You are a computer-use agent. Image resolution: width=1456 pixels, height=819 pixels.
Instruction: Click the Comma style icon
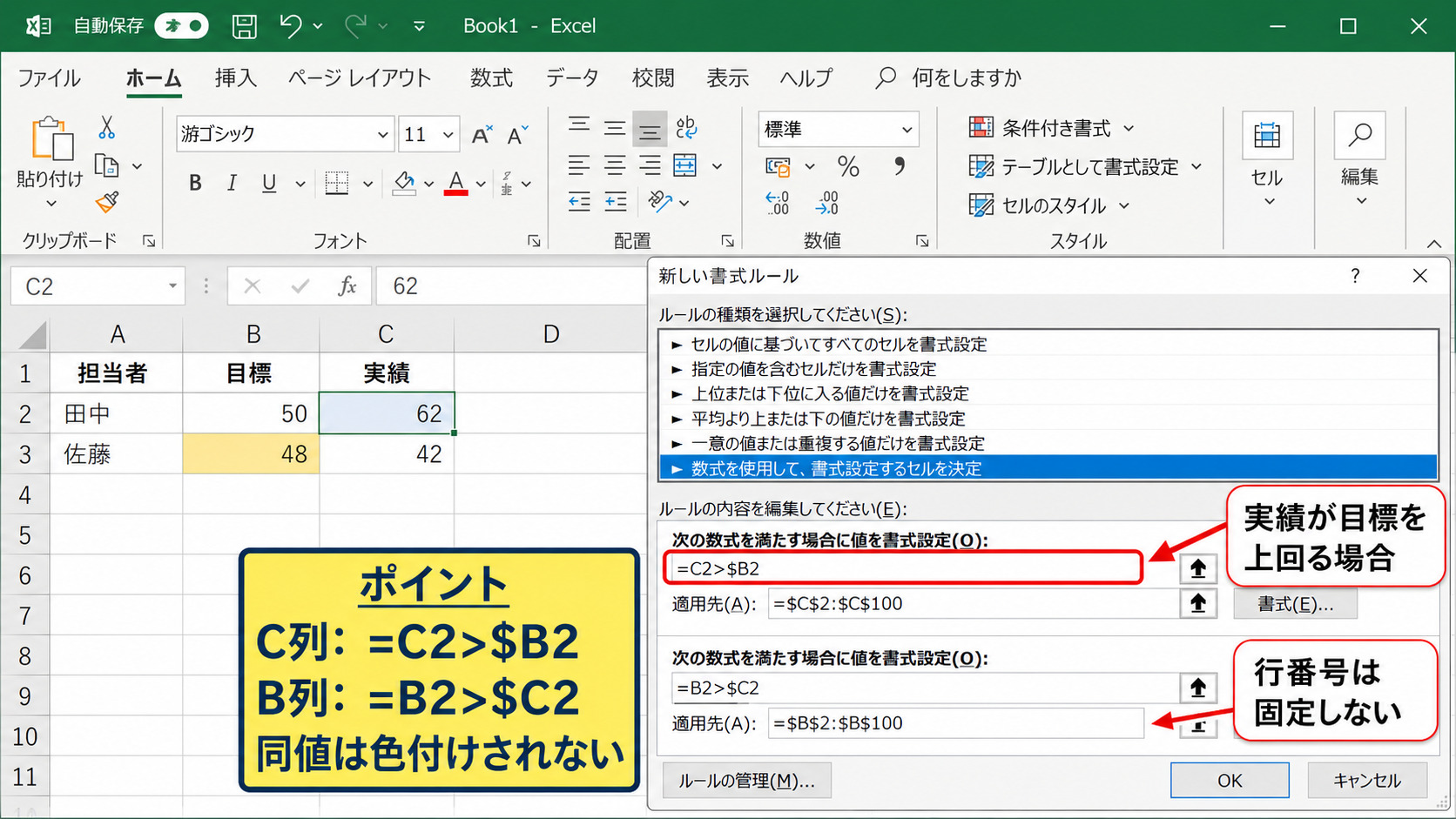[900, 166]
